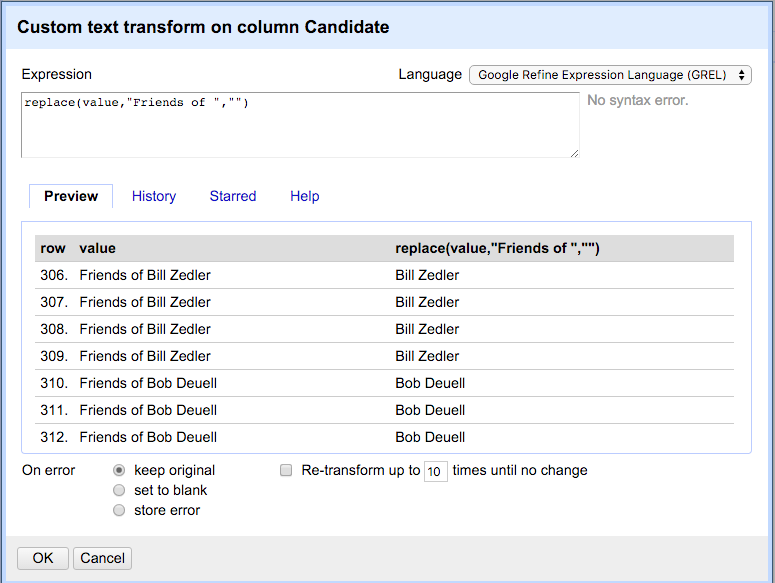Enable the Re-transform until no change checkbox
The image size is (775, 583).
pos(286,470)
